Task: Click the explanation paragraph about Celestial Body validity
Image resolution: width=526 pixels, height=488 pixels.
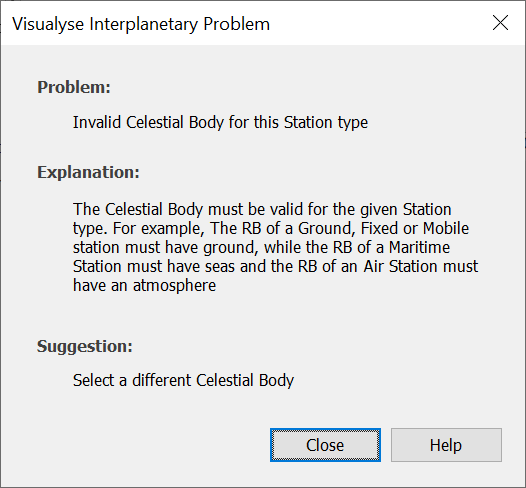Action: (275, 247)
